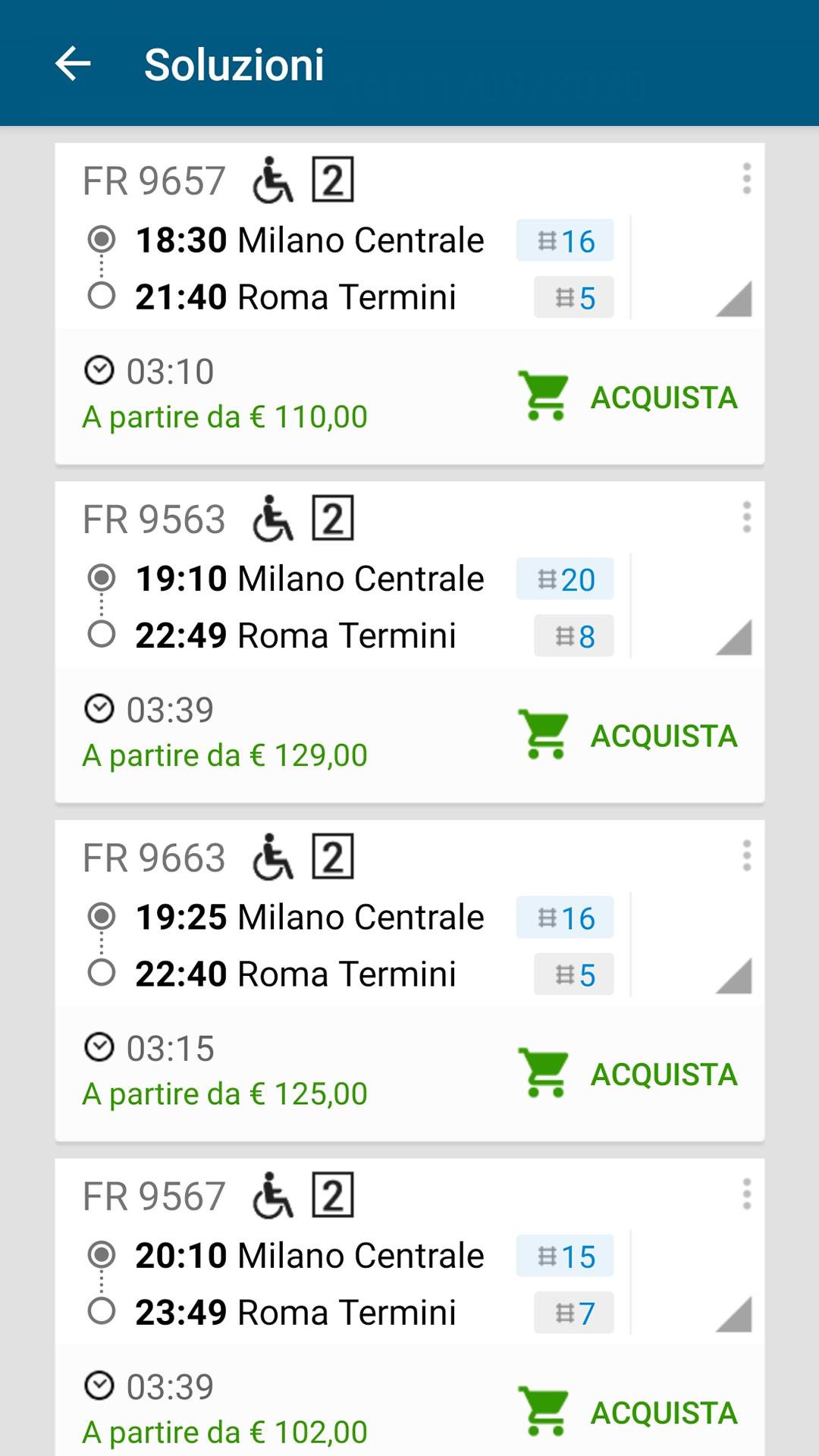Expand details triangle for FR 9563
819x1456 pixels.
click(x=733, y=637)
